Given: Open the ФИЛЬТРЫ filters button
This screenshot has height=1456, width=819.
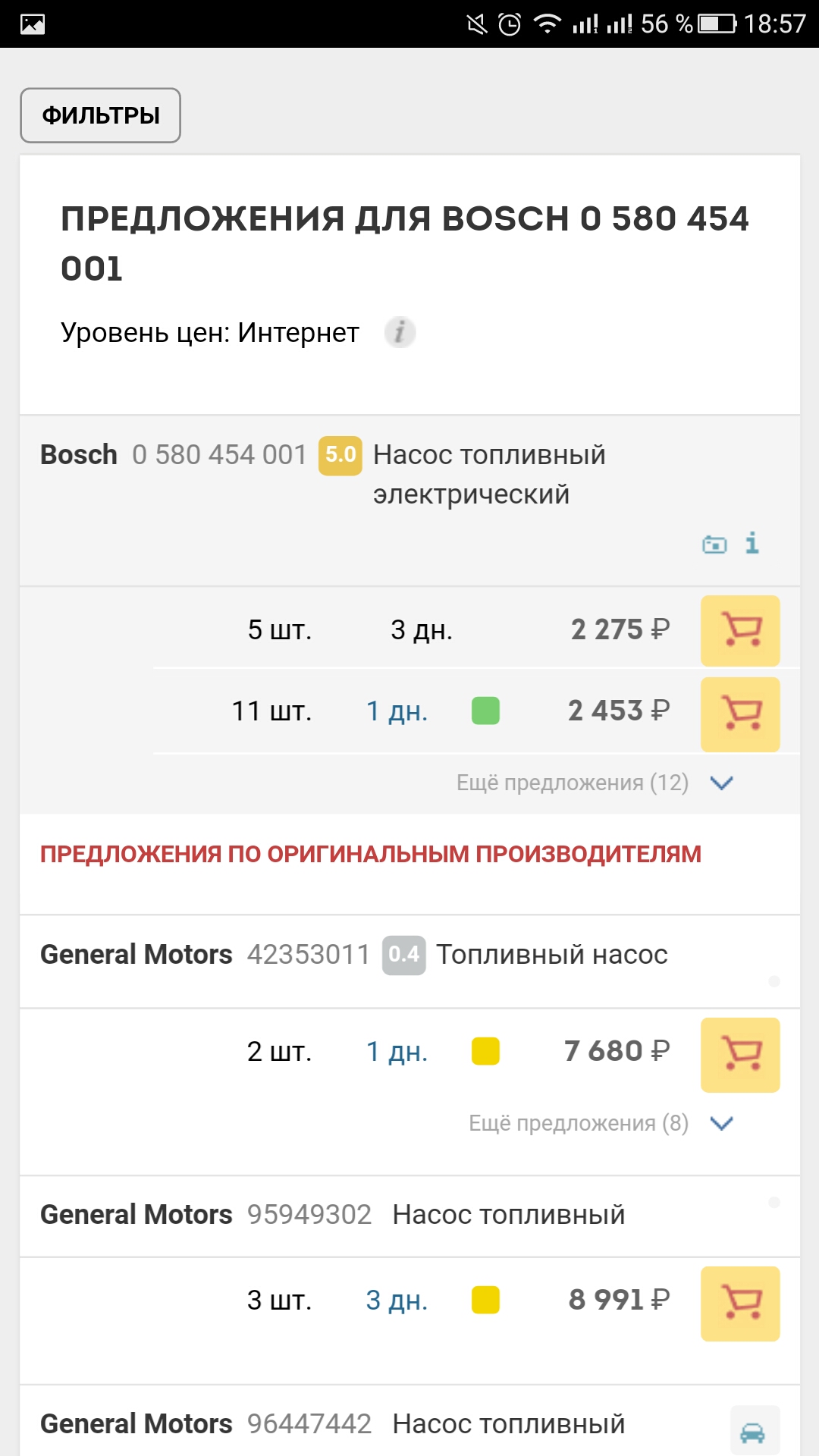Looking at the screenshot, I should (x=100, y=115).
